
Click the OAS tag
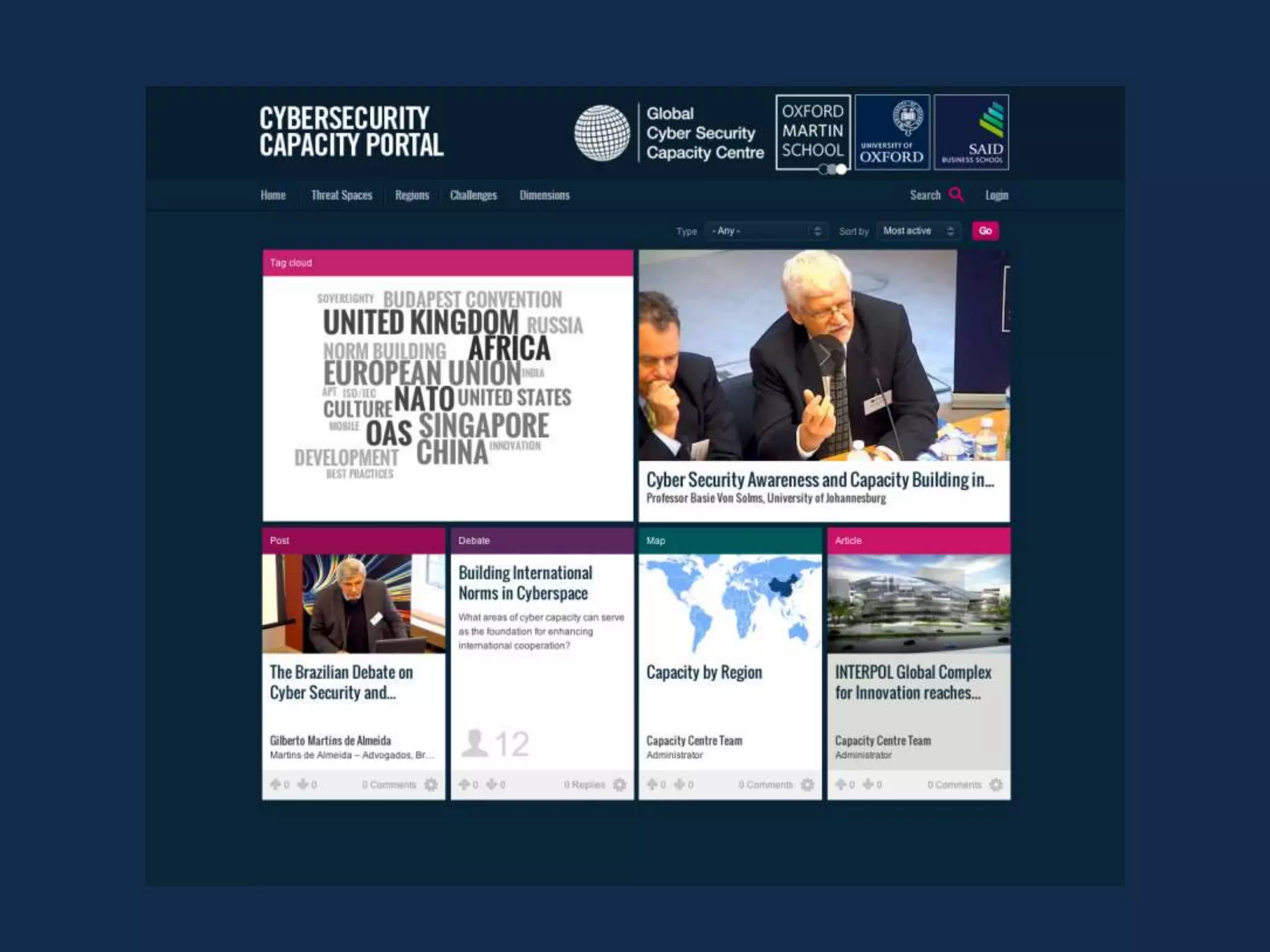(x=389, y=433)
